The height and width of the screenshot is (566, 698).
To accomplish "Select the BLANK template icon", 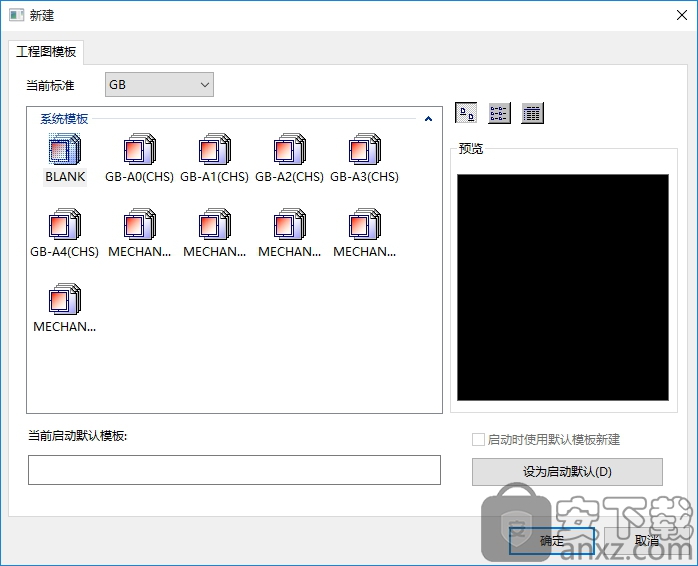I will point(65,151).
